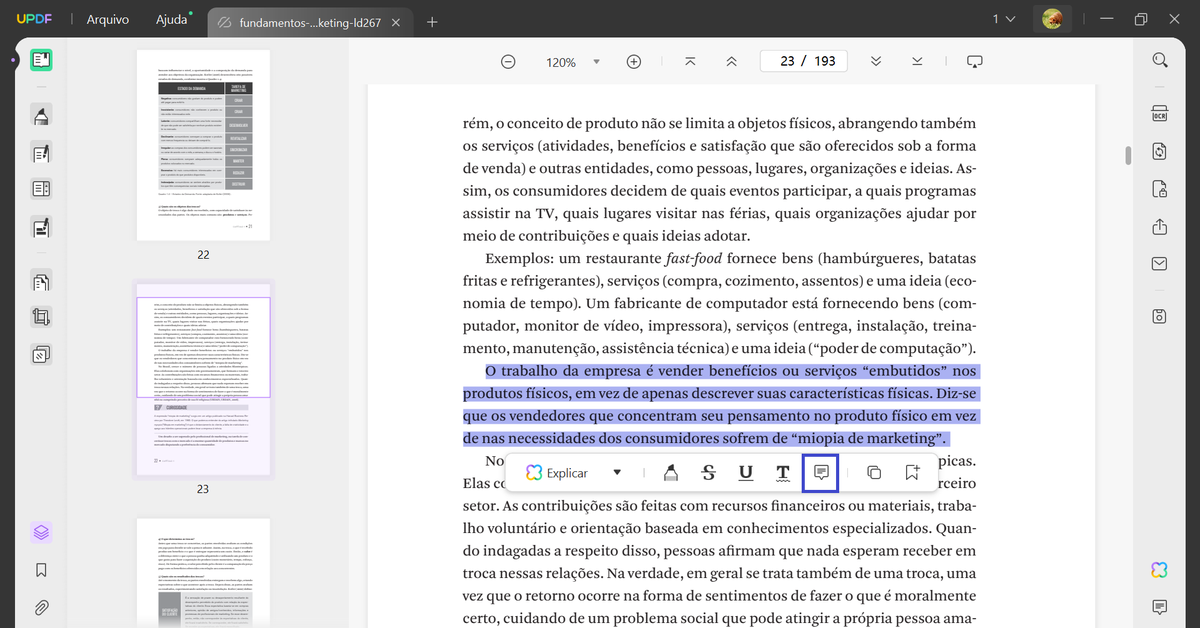Save the document via the save icon
1200x628 pixels.
[x=1158, y=316]
